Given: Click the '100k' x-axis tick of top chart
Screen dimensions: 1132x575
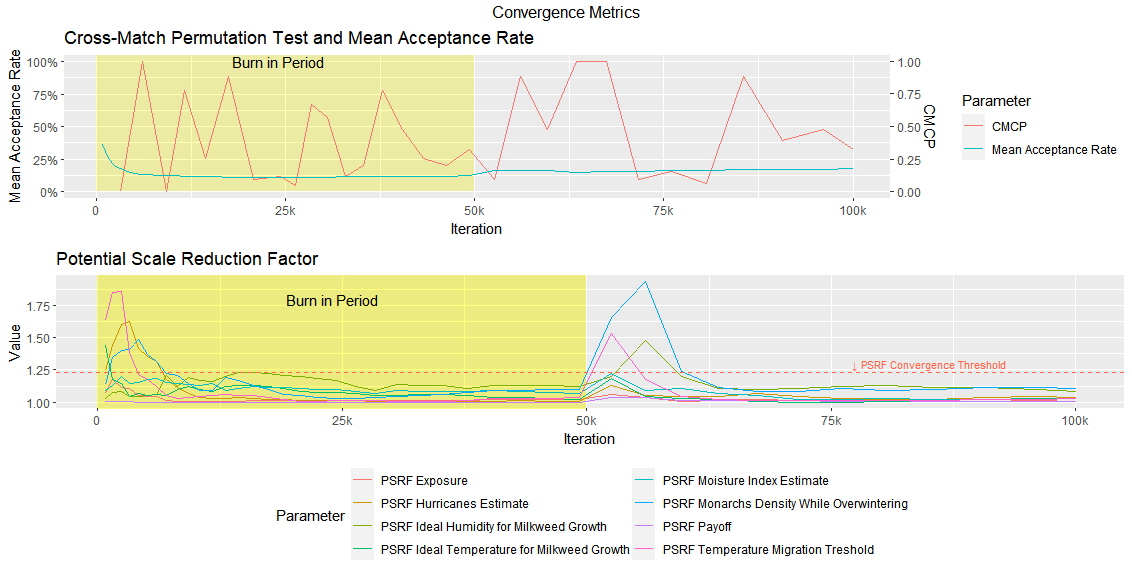Looking at the screenshot, I should [x=853, y=211].
